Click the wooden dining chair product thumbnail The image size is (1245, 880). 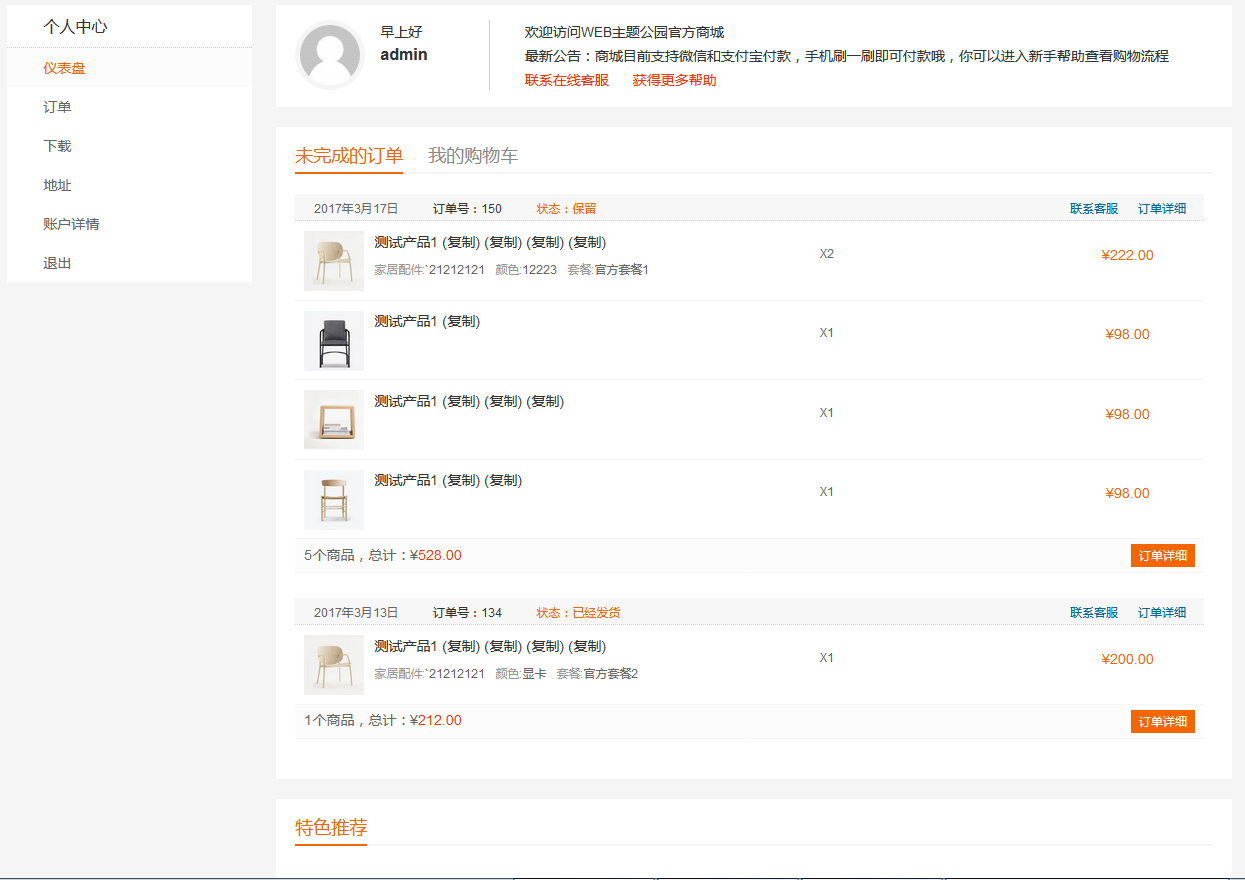[333, 499]
